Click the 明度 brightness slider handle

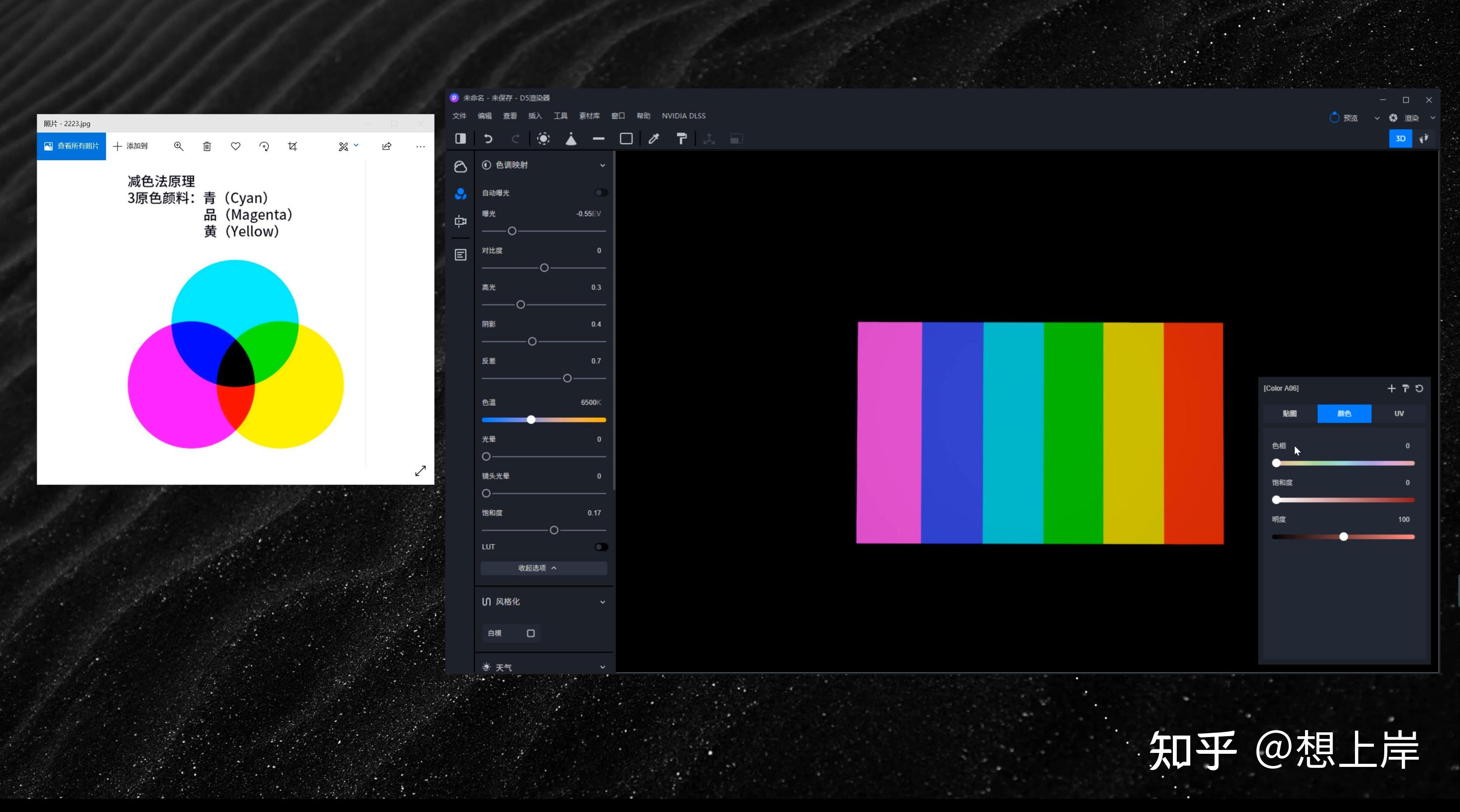coord(1343,536)
